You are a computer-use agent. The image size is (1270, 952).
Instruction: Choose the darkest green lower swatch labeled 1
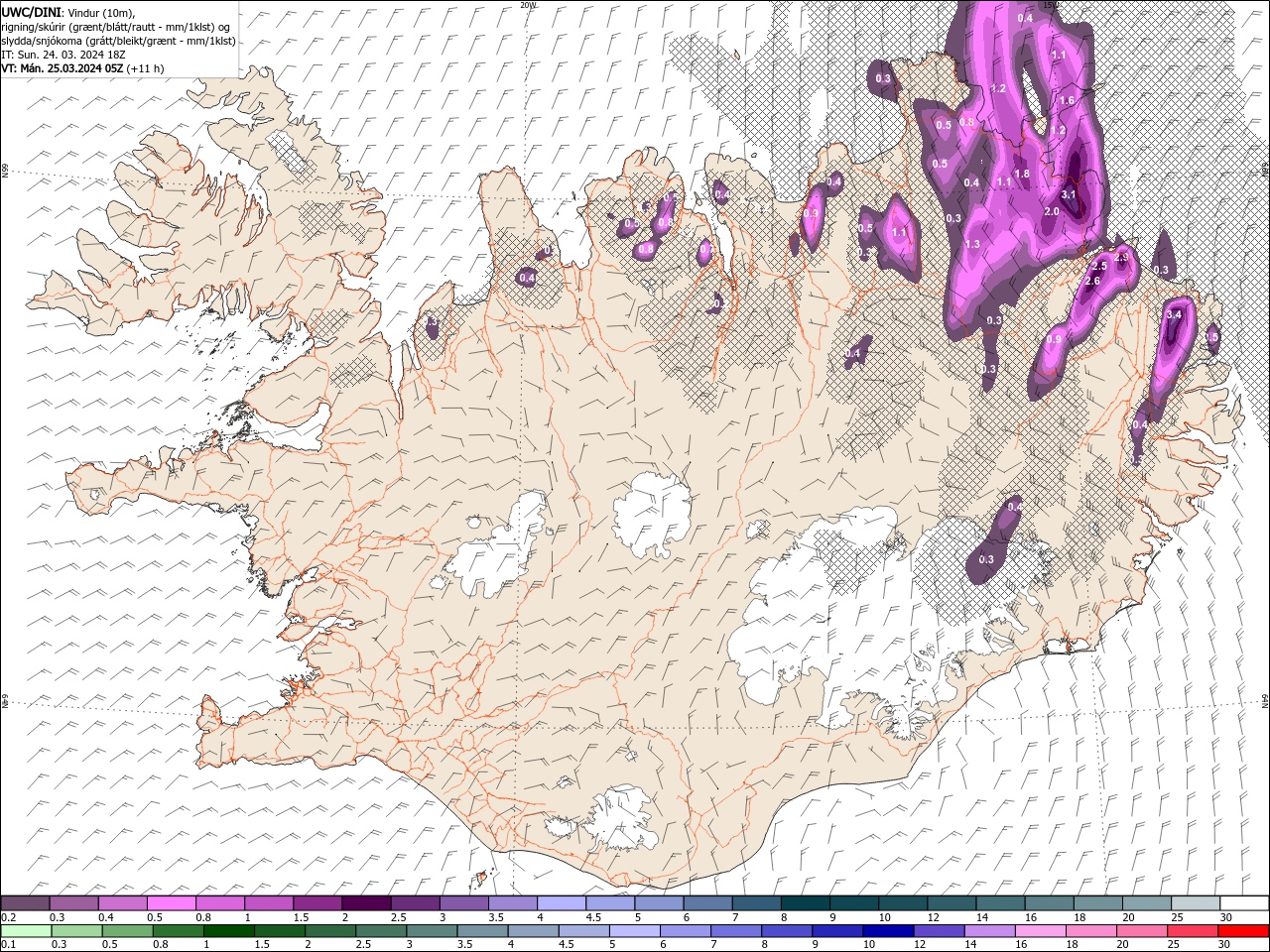point(228,930)
